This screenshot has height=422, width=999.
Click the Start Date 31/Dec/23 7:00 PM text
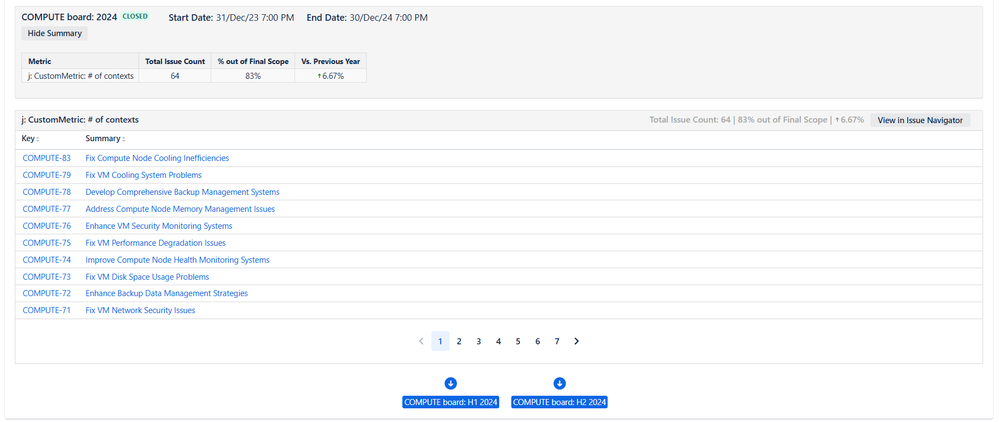tap(231, 17)
